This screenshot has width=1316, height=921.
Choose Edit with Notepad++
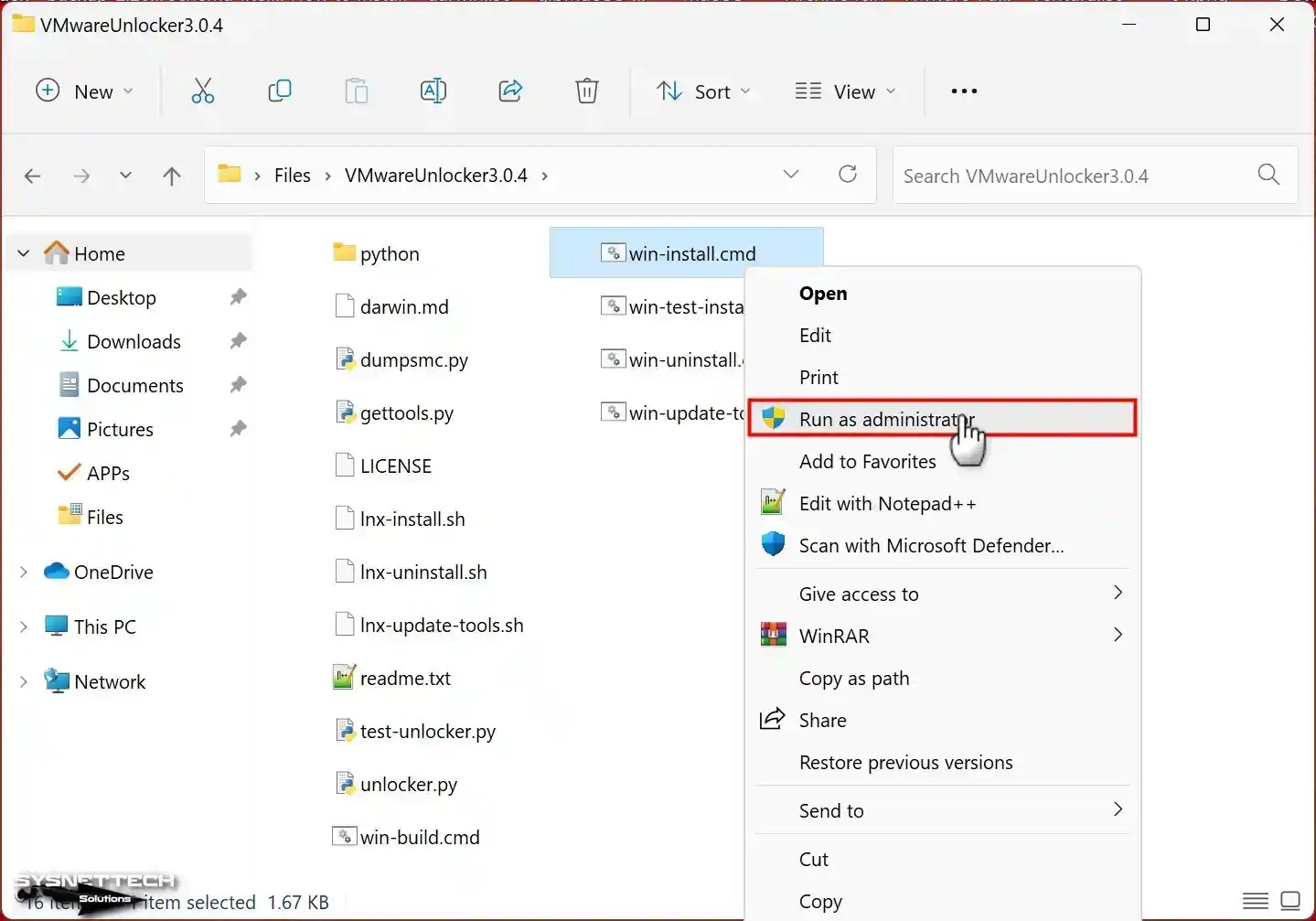click(x=942, y=504)
